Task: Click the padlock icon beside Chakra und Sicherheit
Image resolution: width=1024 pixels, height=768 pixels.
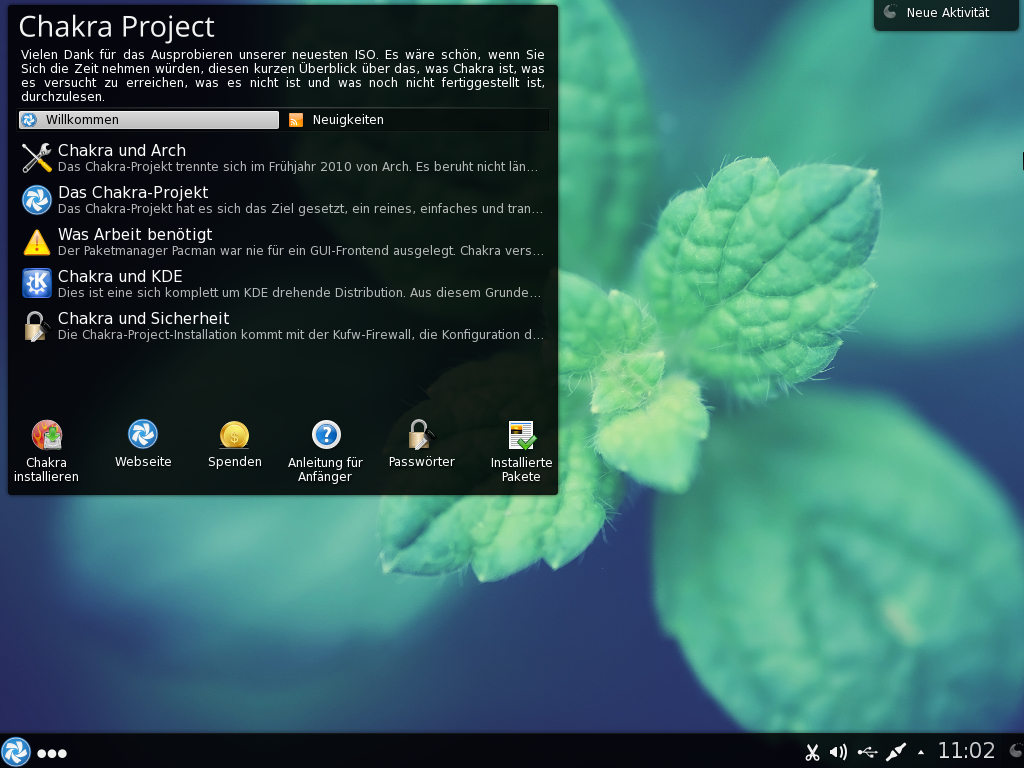Action: click(x=37, y=326)
